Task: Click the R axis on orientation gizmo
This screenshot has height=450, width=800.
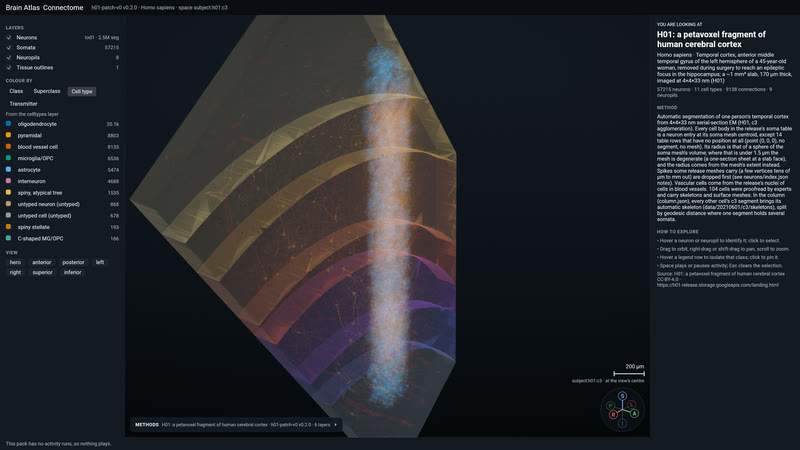Action: (x=614, y=415)
